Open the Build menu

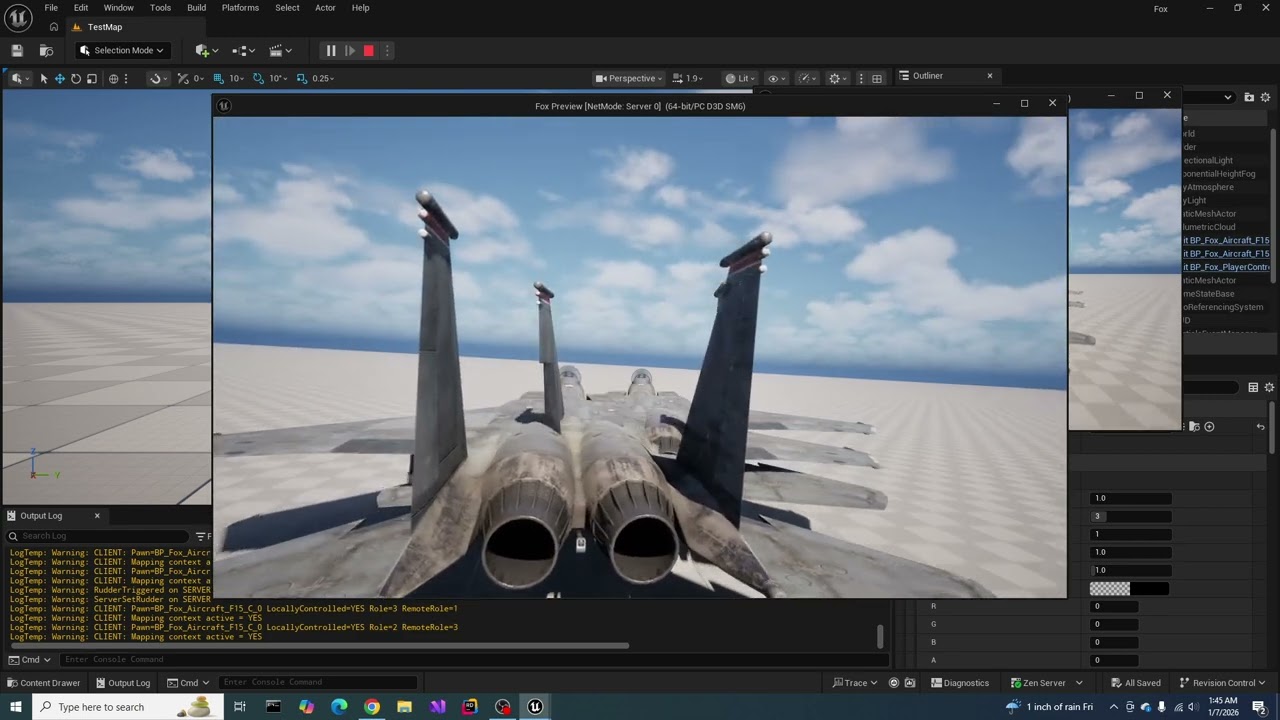[x=196, y=8]
